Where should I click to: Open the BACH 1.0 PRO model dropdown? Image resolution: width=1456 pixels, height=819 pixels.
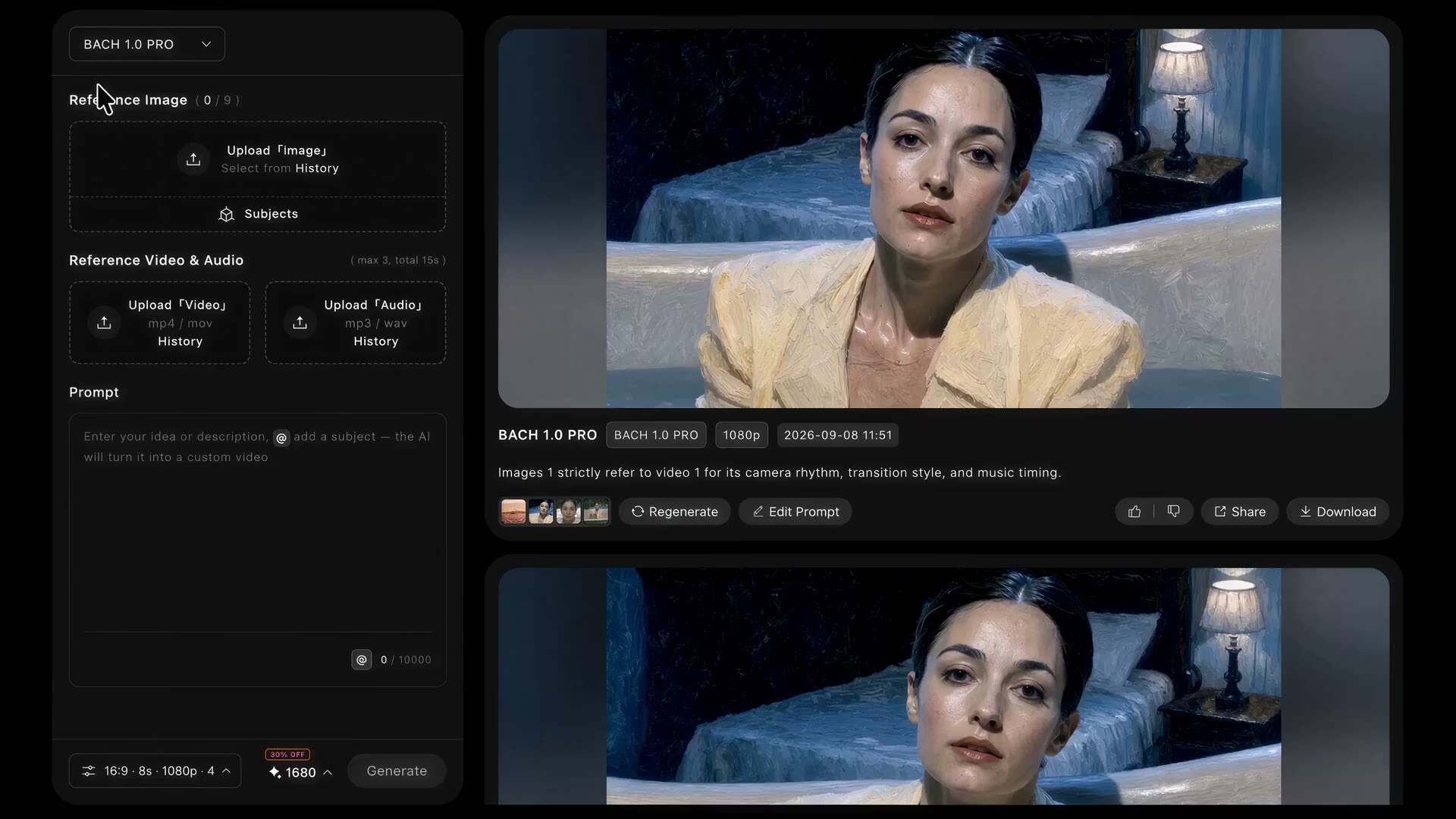[x=146, y=44]
